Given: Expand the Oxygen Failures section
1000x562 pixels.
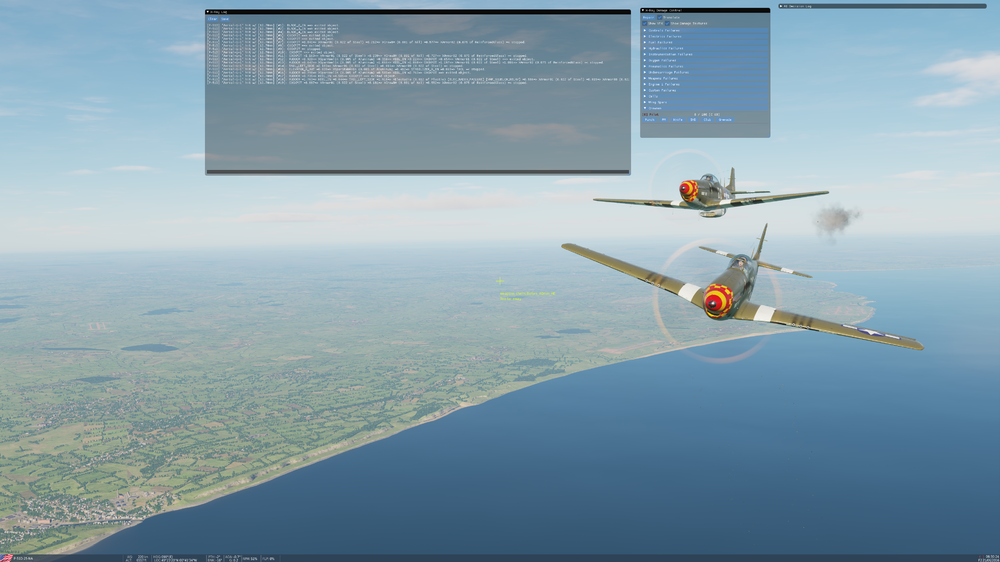Looking at the screenshot, I should pos(705,61).
